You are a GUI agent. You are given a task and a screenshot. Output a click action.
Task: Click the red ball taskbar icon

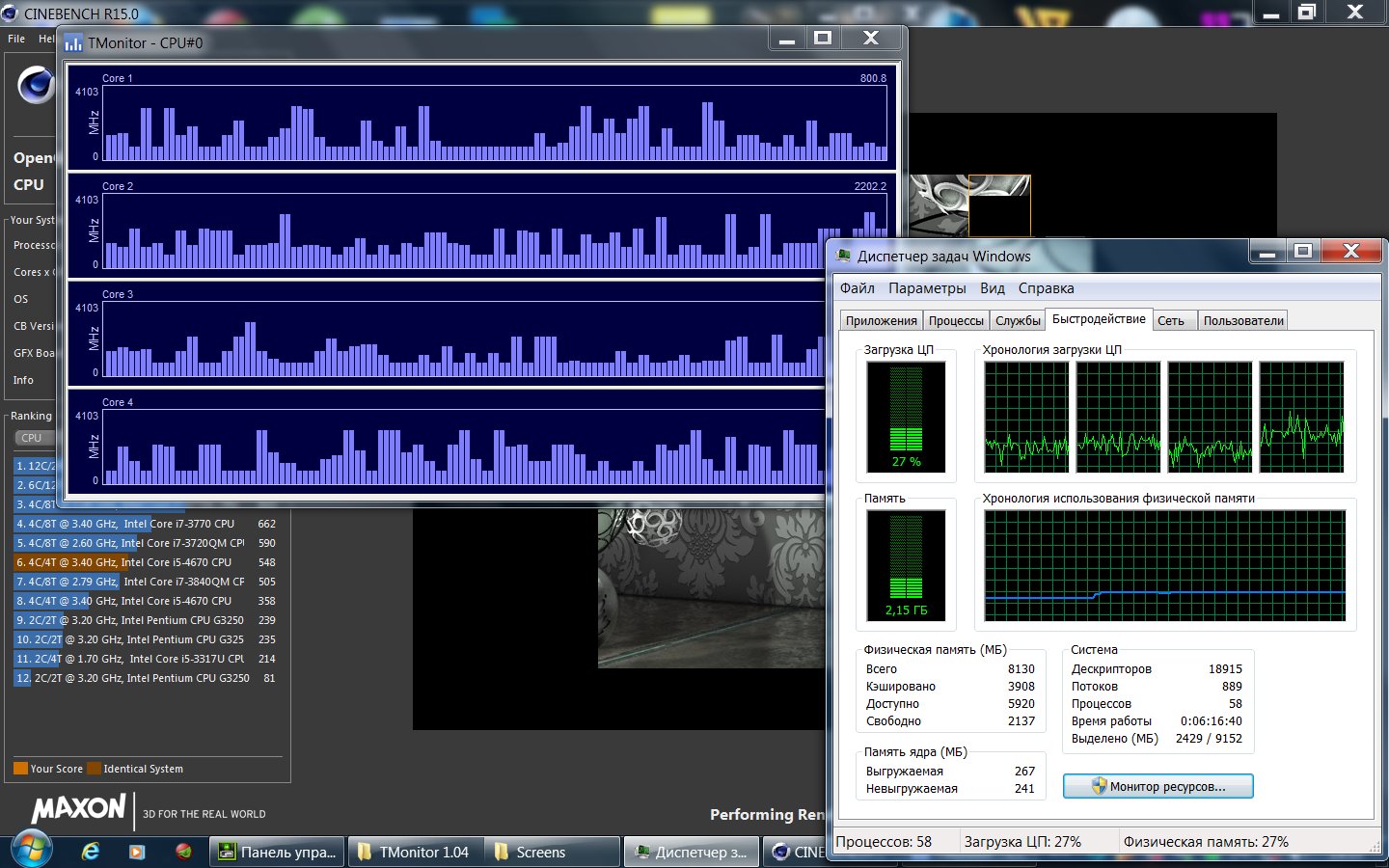(183, 852)
